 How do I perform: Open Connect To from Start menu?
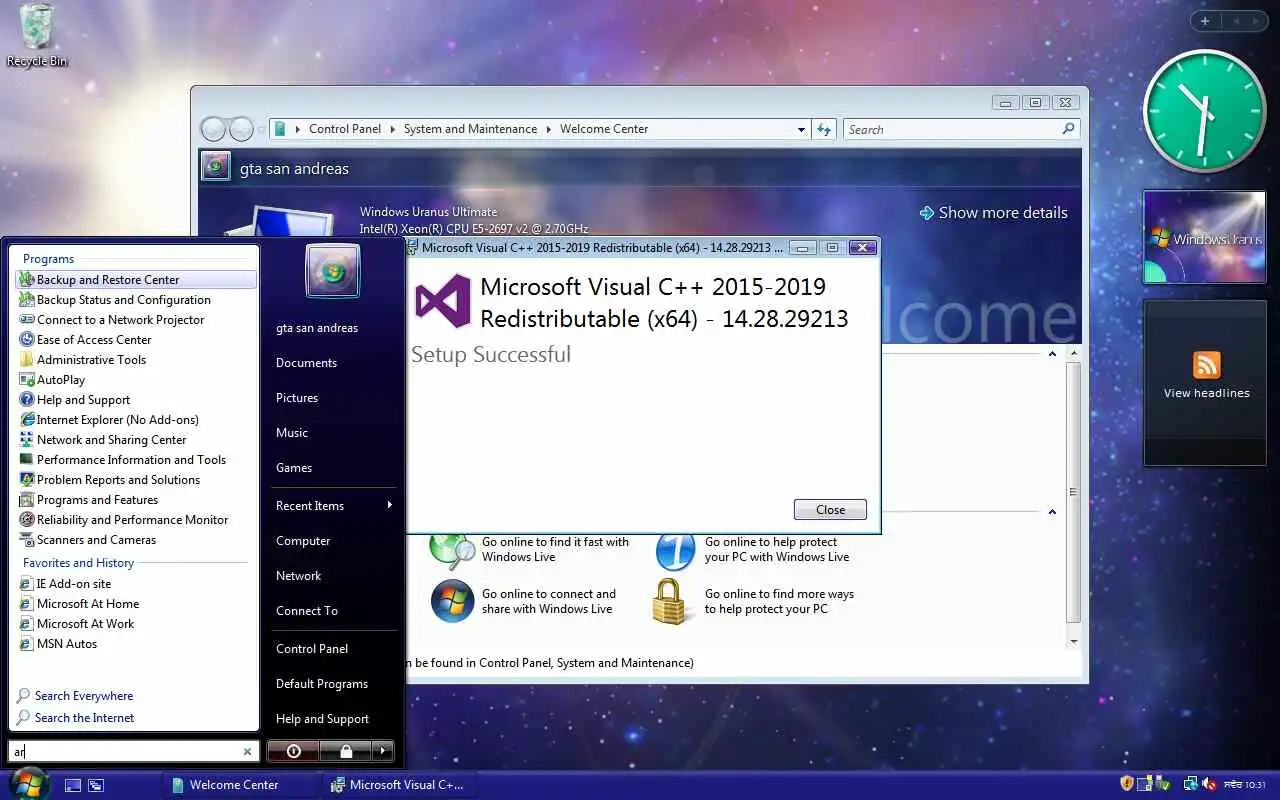tap(307, 611)
